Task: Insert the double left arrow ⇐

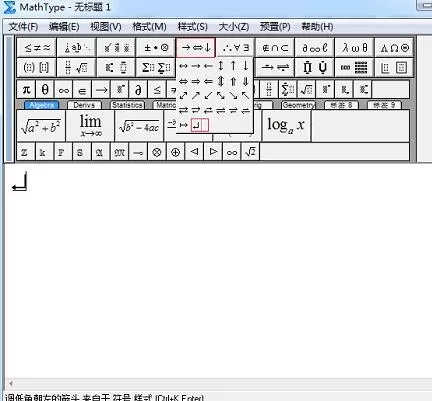Action: 208,81
